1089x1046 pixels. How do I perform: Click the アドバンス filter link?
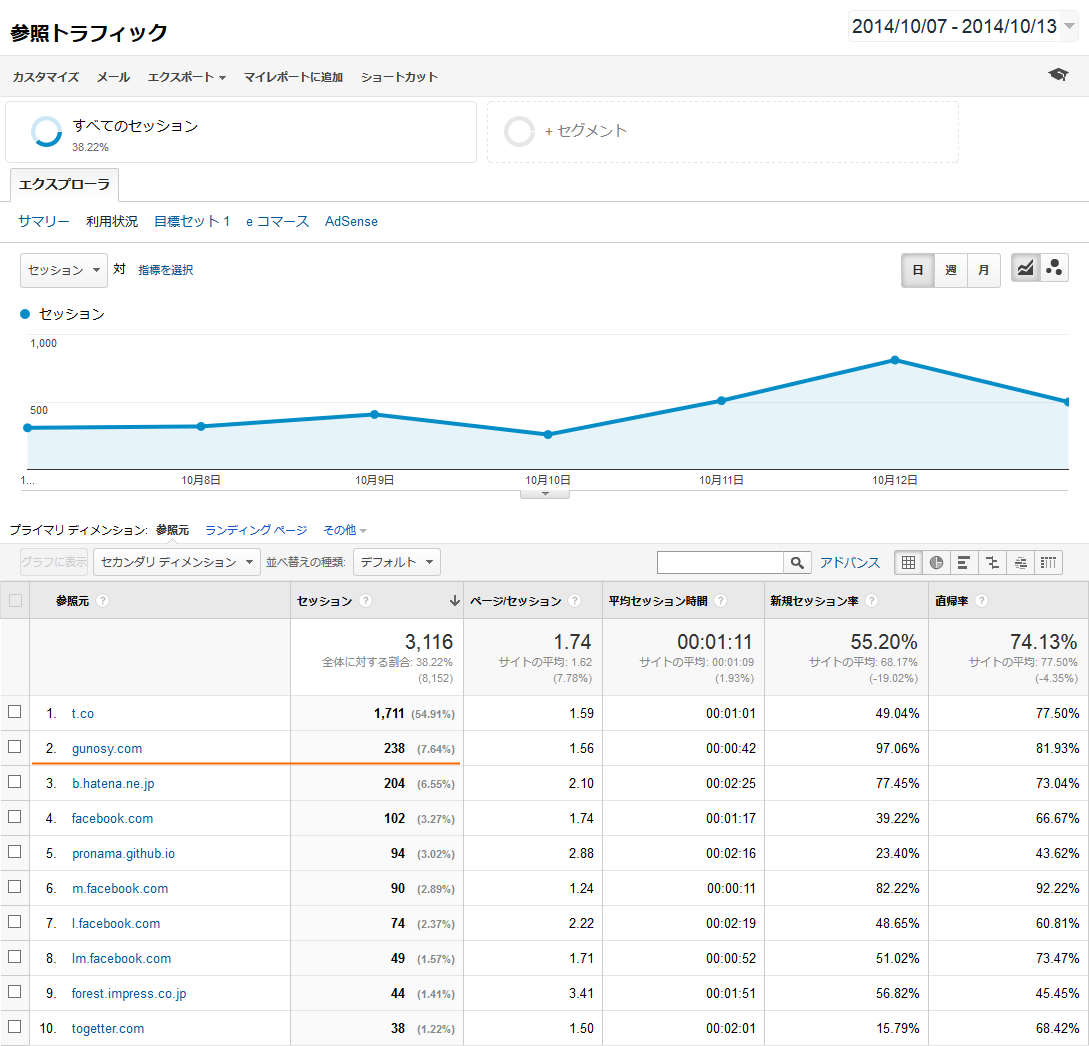(850, 562)
